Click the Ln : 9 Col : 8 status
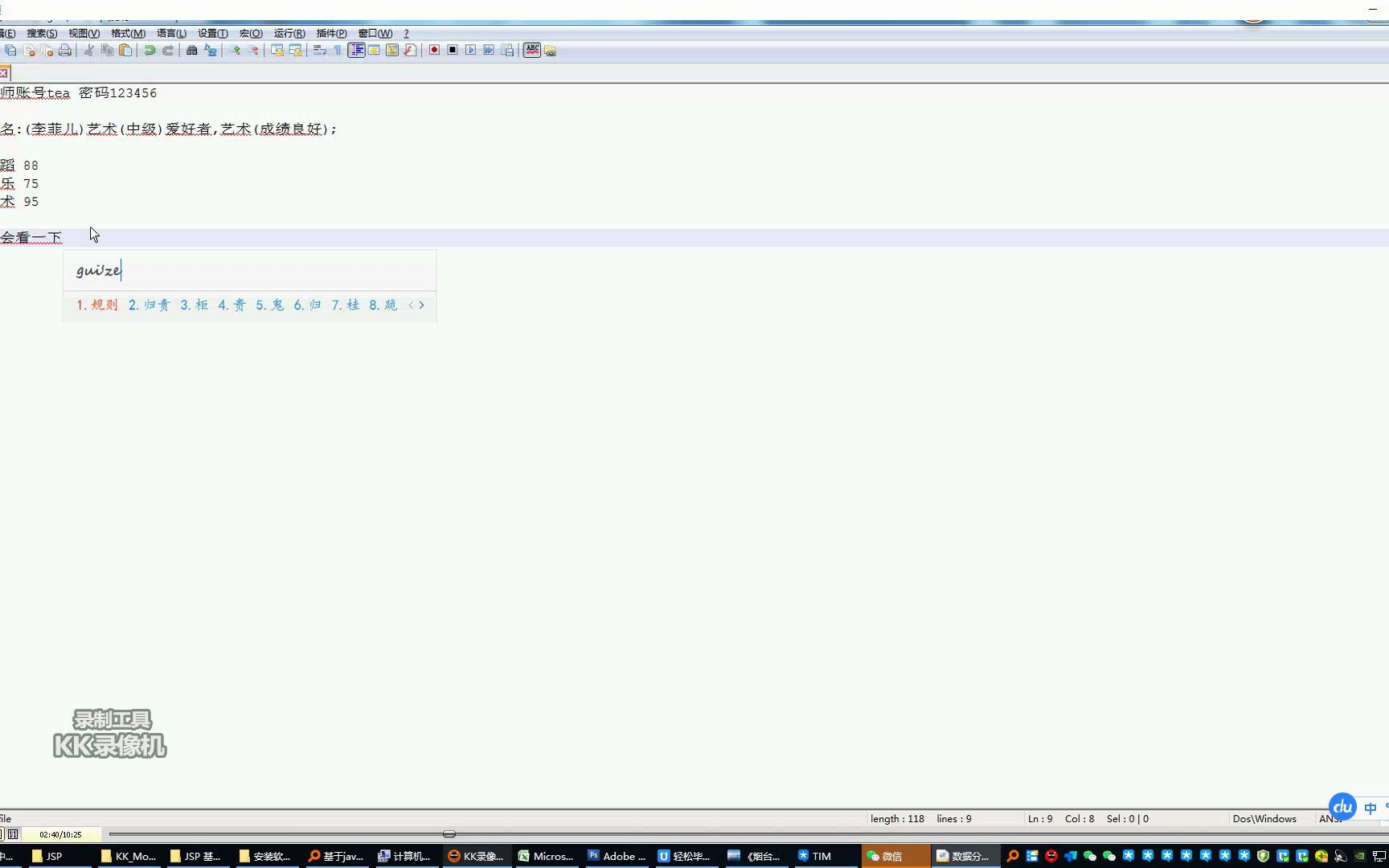The width and height of the screenshot is (1389, 868). pyautogui.click(x=1061, y=818)
